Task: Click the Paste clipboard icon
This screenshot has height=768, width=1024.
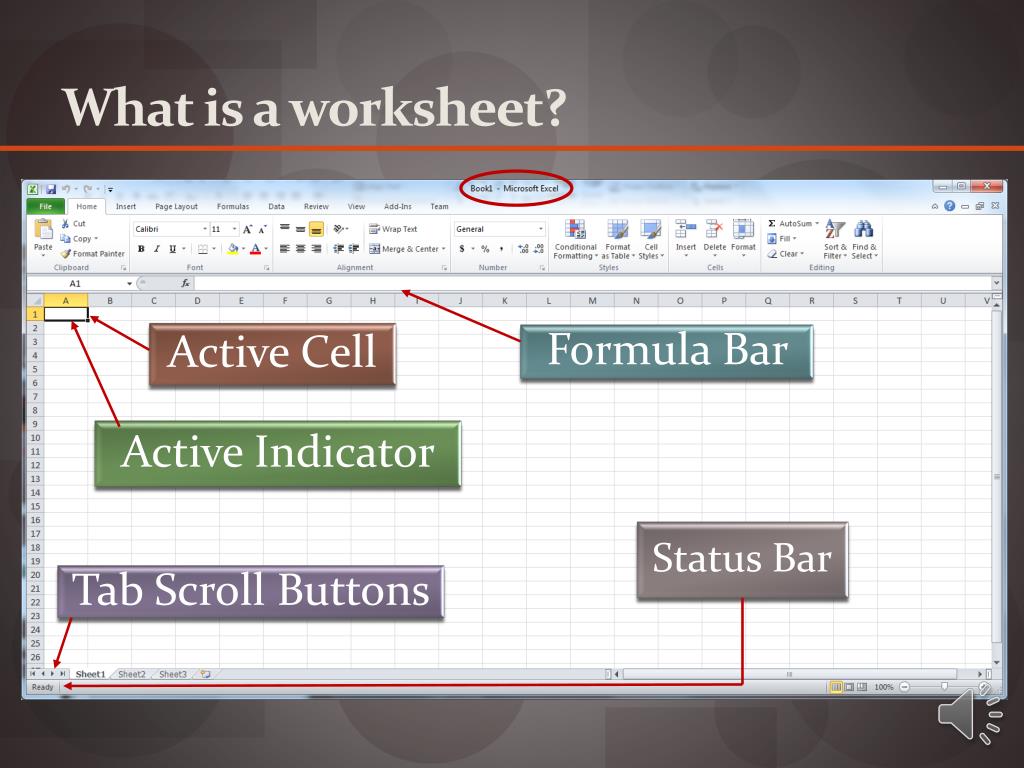Action: click(43, 230)
